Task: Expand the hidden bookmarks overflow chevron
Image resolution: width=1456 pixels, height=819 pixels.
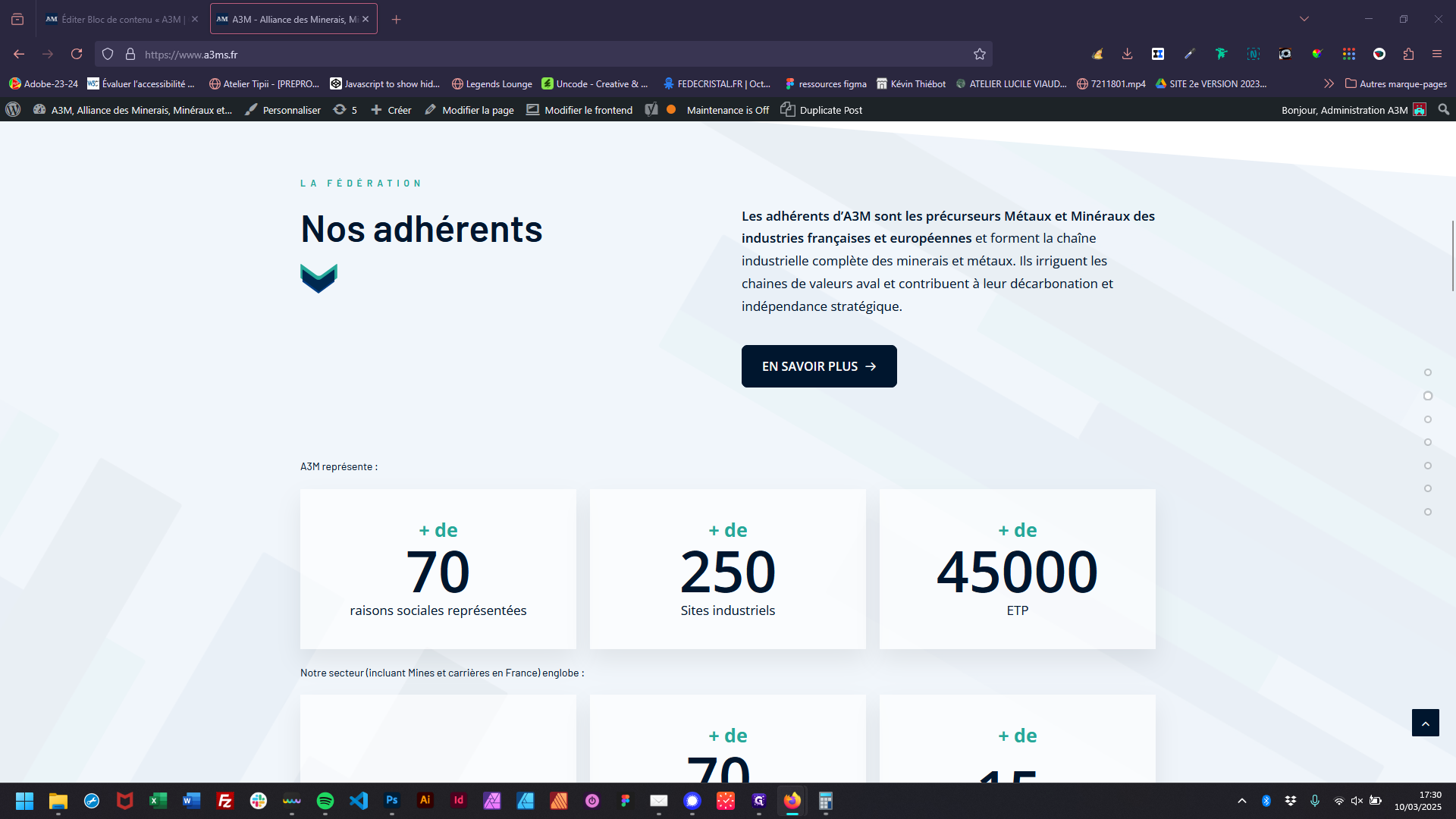Action: (x=1329, y=83)
